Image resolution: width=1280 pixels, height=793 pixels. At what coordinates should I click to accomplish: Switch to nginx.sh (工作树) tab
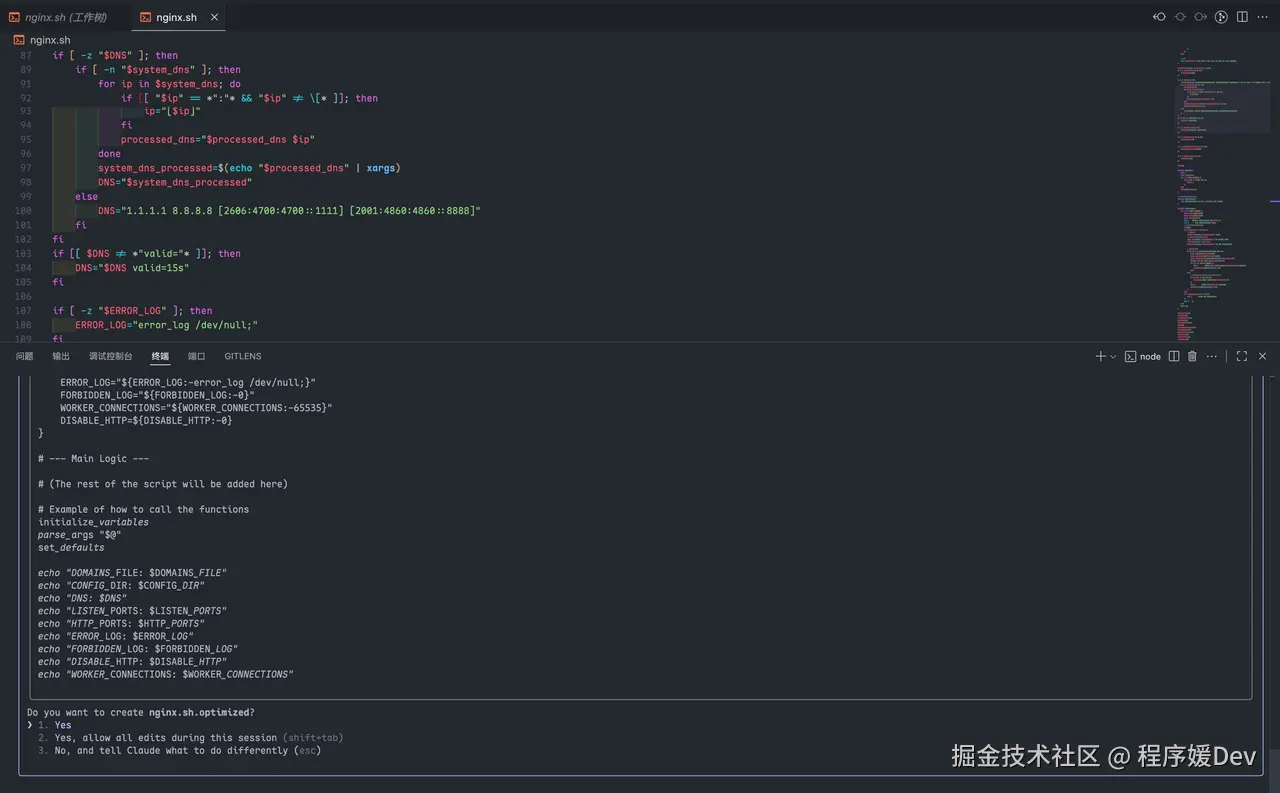coord(58,17)
